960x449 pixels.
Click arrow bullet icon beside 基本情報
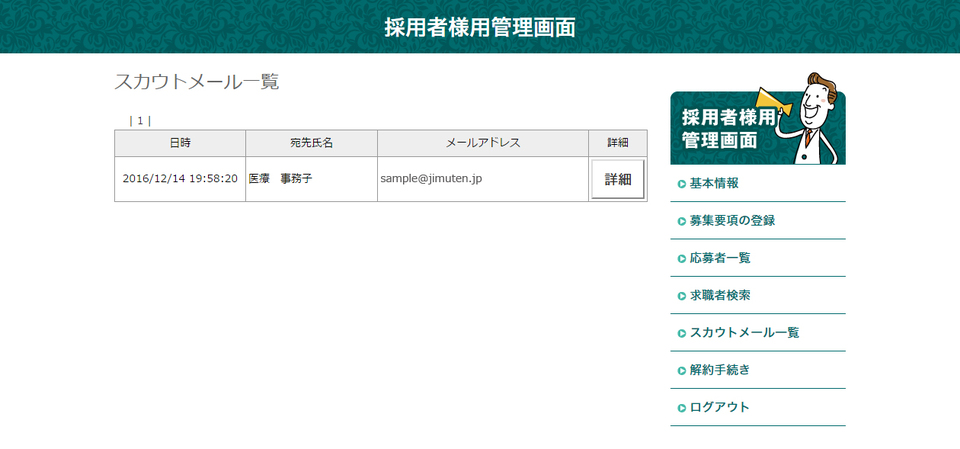(681, 184)
